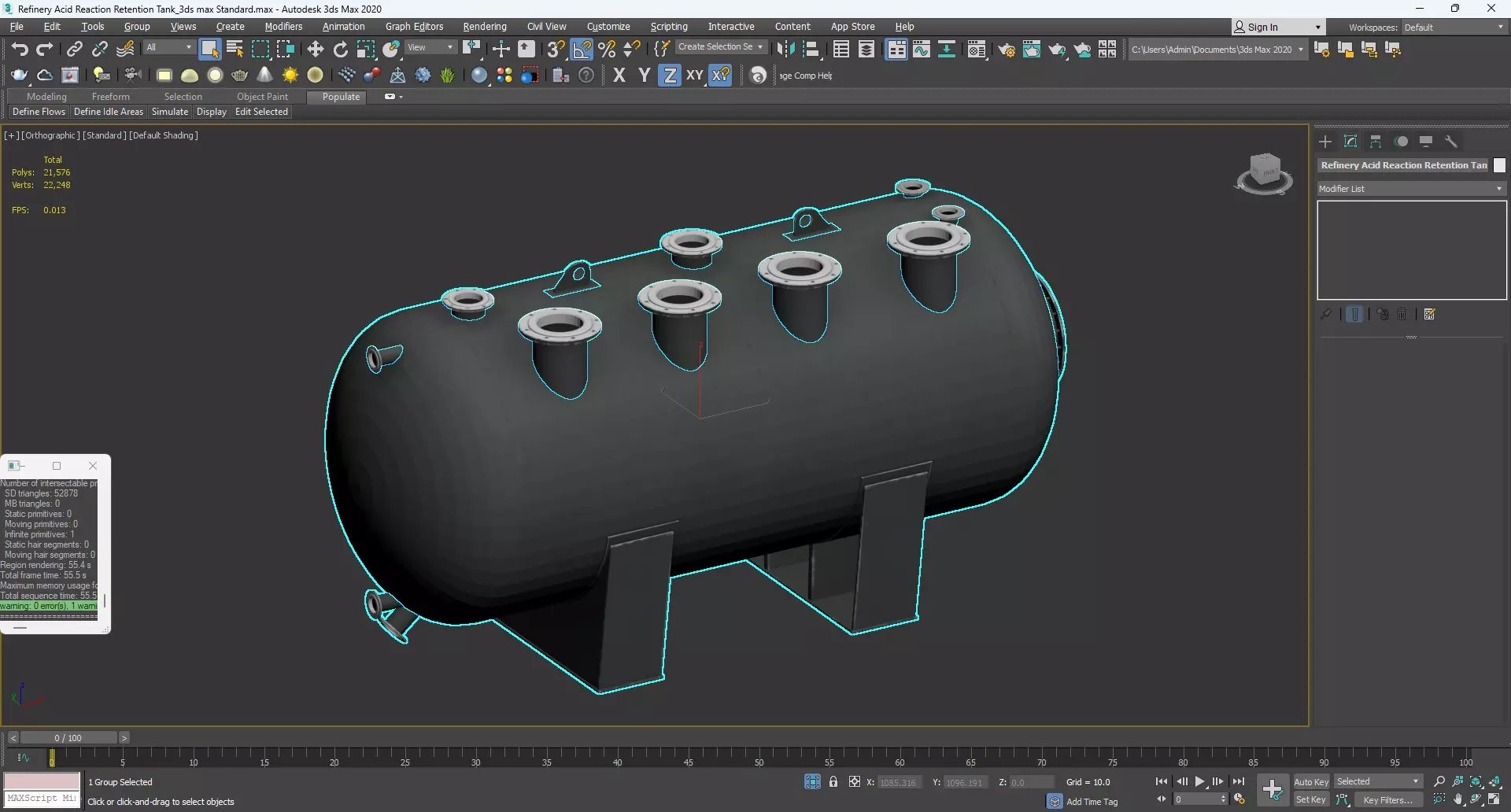Image resolution: width=1511 pixels, height=812 pixels.
Task: Open the Utilities wrench panel
Action: point(1451,142)
